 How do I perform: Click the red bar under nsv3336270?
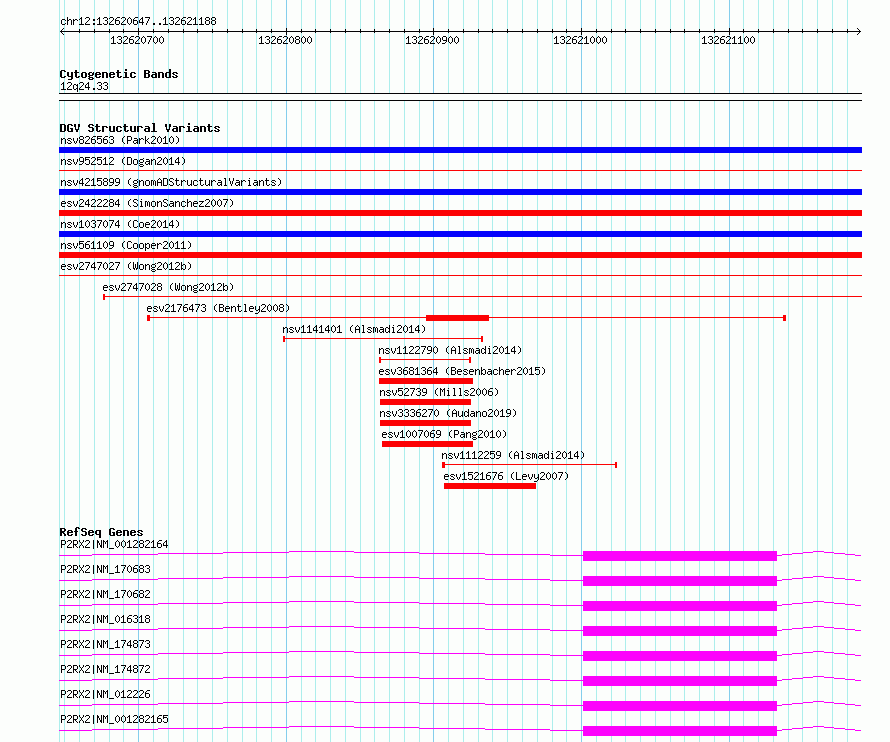click(x=425, y=423)
